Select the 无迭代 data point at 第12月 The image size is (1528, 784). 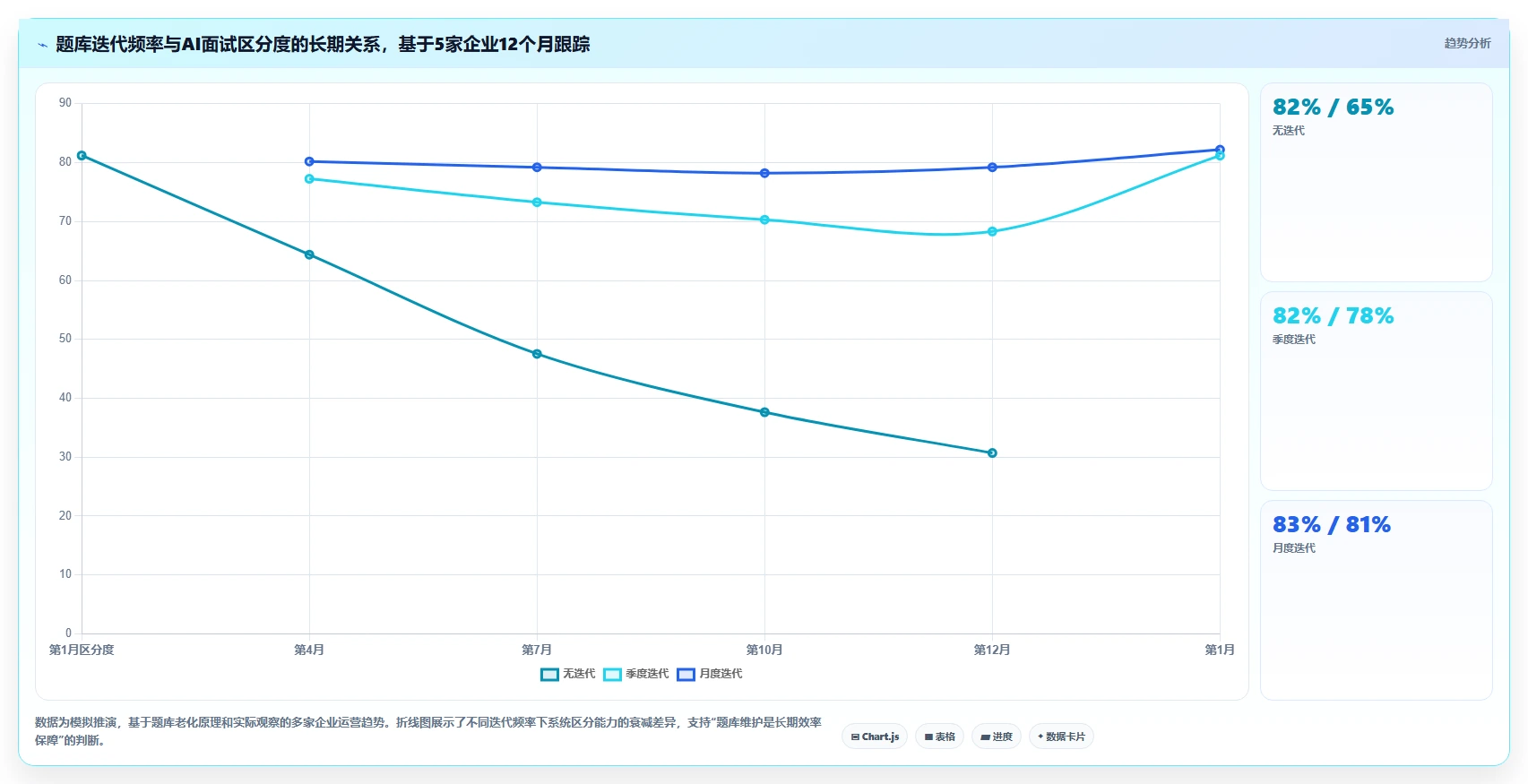992,453
